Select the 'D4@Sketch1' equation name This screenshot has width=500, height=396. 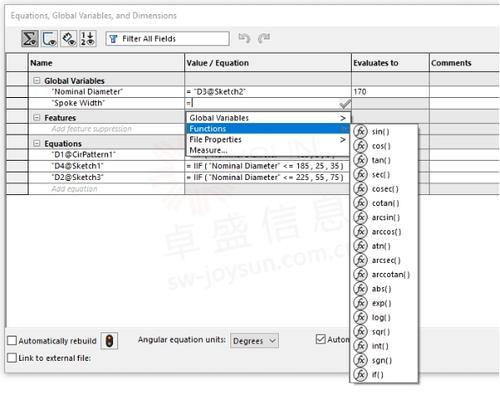78,166
